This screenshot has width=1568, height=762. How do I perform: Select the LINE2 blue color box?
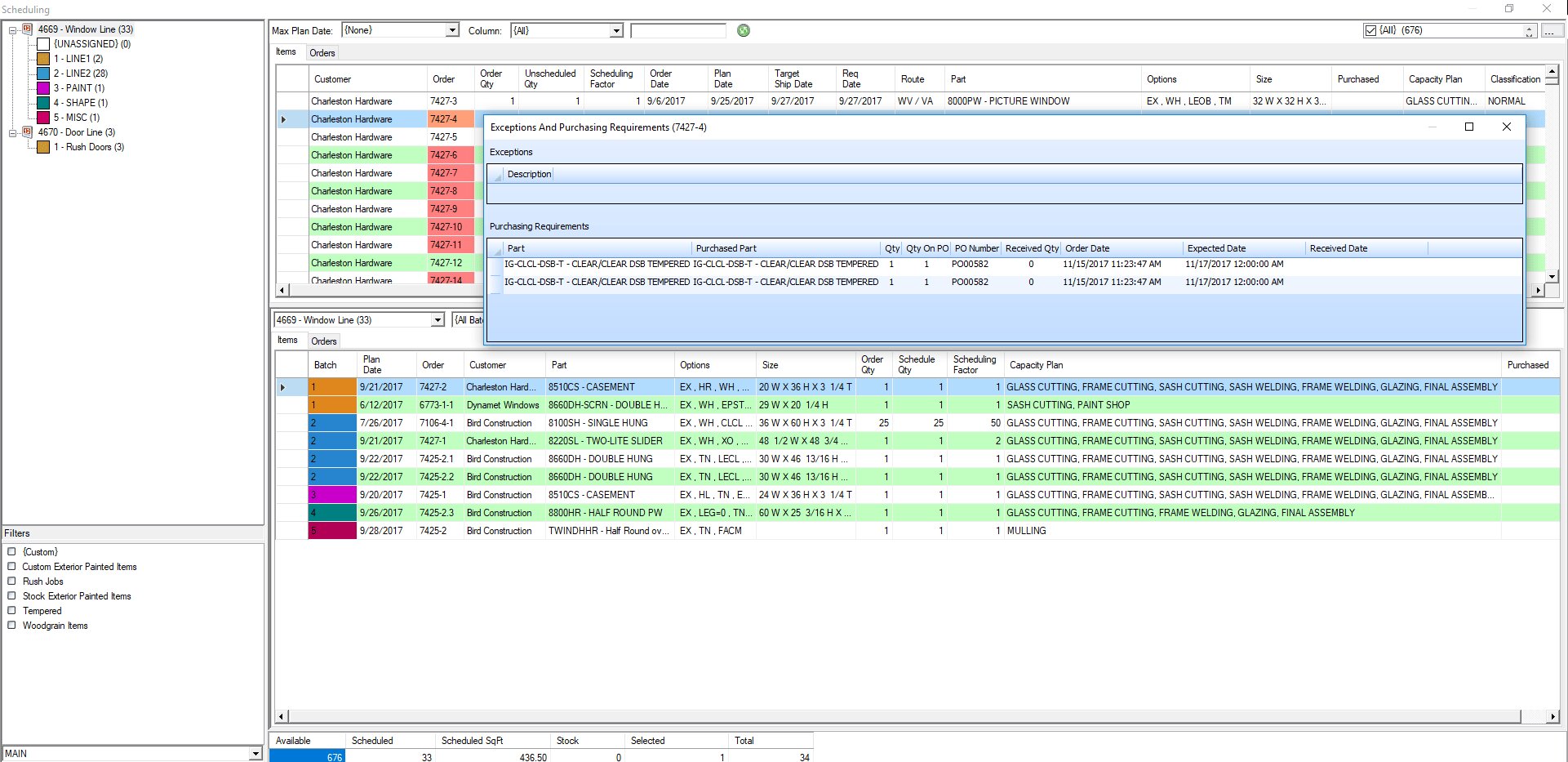43,74
